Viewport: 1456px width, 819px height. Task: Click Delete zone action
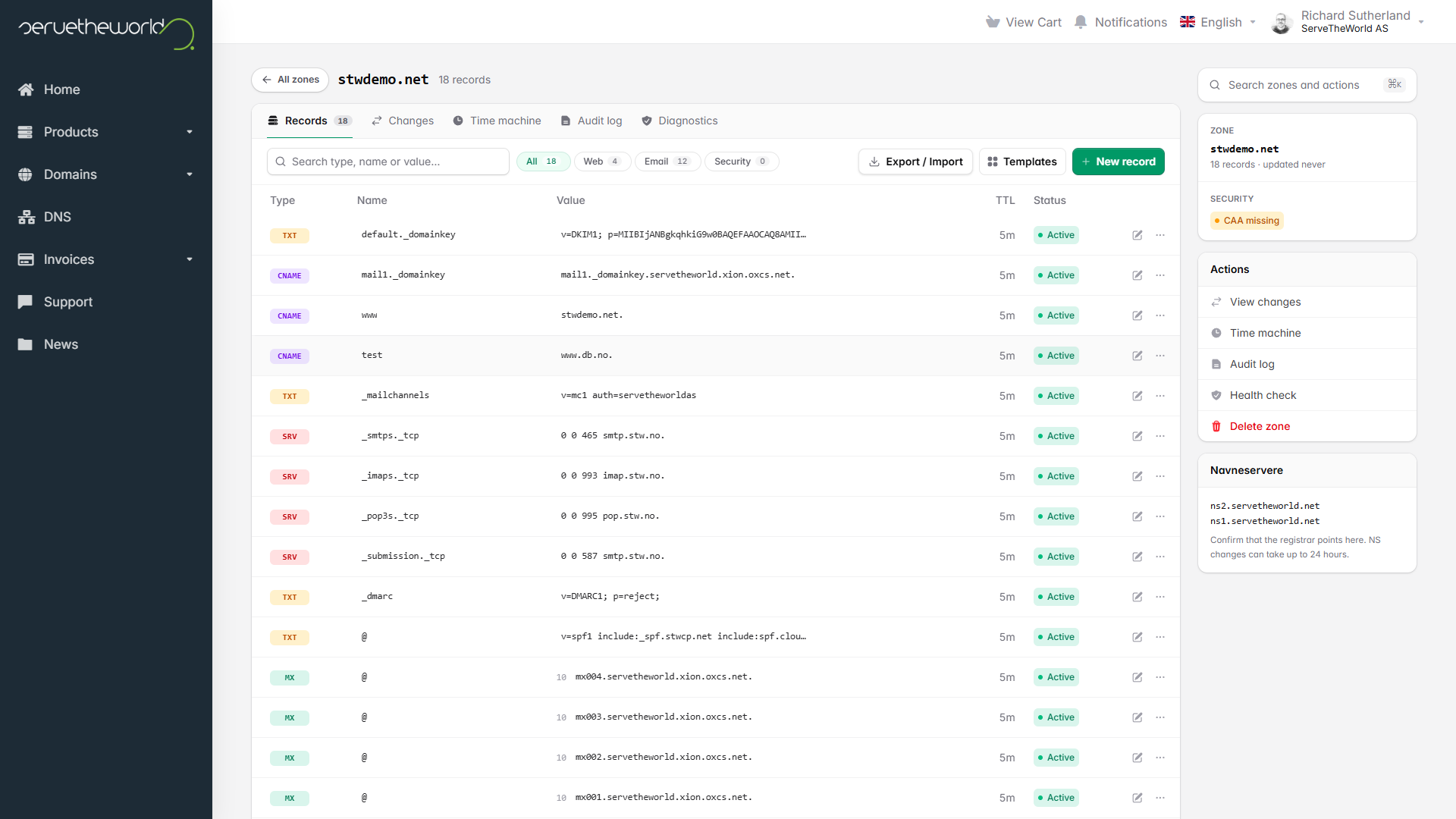click(1307, 426)
